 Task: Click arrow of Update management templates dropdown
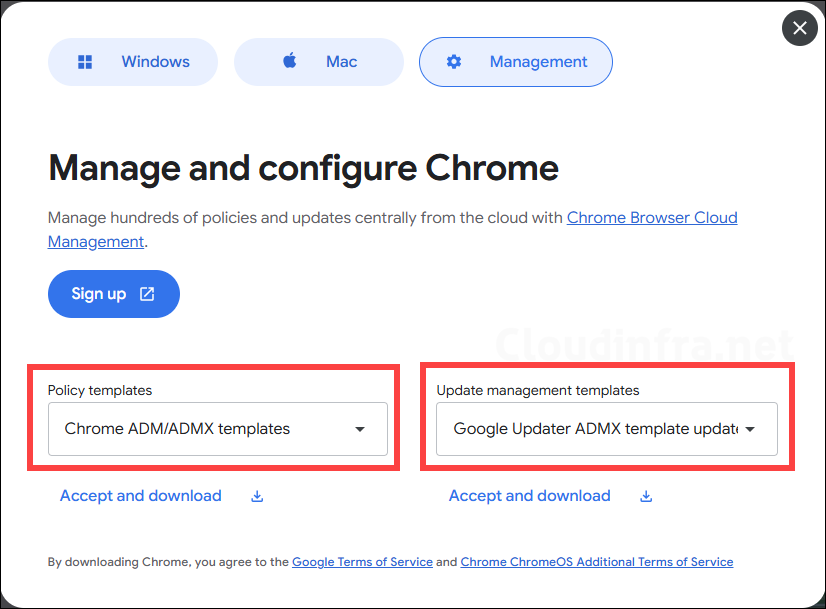750,429
